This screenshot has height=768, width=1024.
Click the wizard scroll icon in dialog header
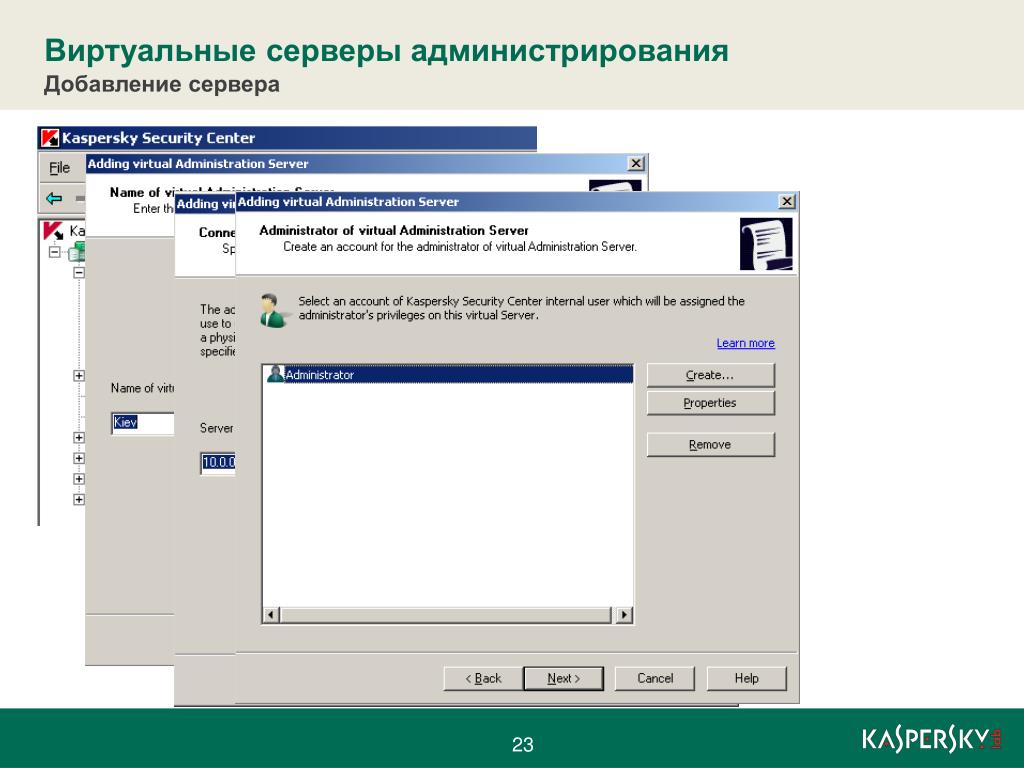[x=766, y=244]
